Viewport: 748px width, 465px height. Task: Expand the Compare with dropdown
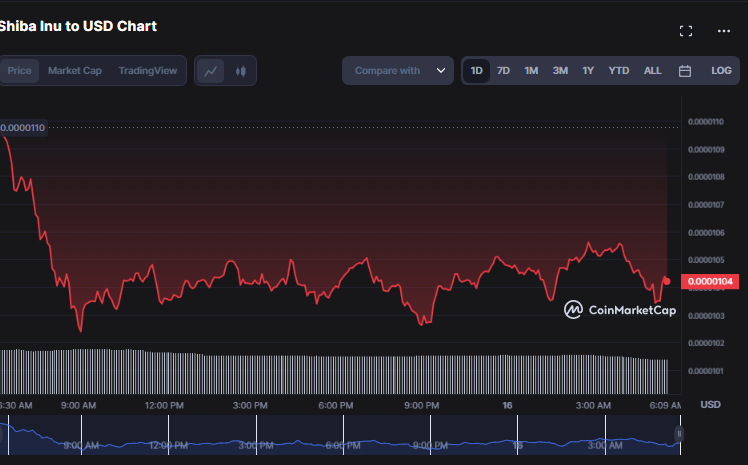pyautogui.click(x=398, y=71)
